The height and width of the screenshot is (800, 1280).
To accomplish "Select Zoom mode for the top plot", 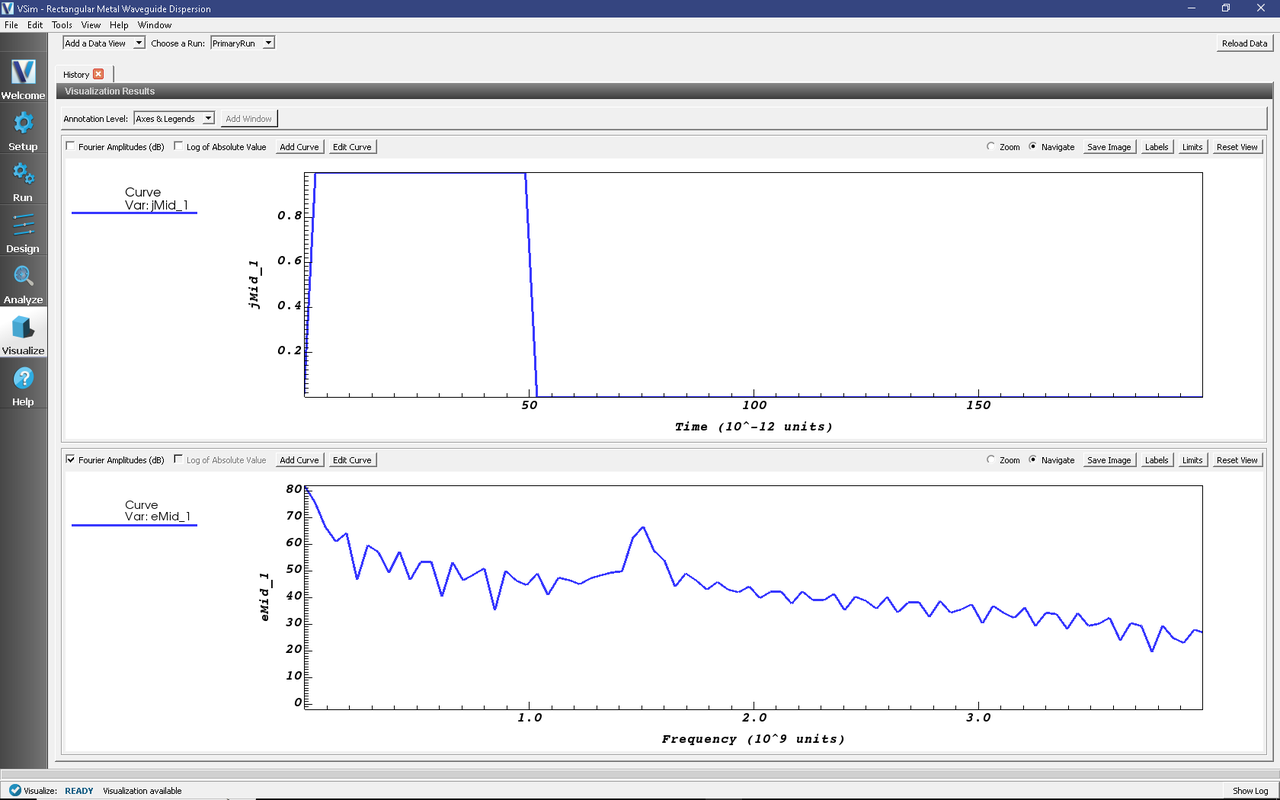I will pos(991,147).
